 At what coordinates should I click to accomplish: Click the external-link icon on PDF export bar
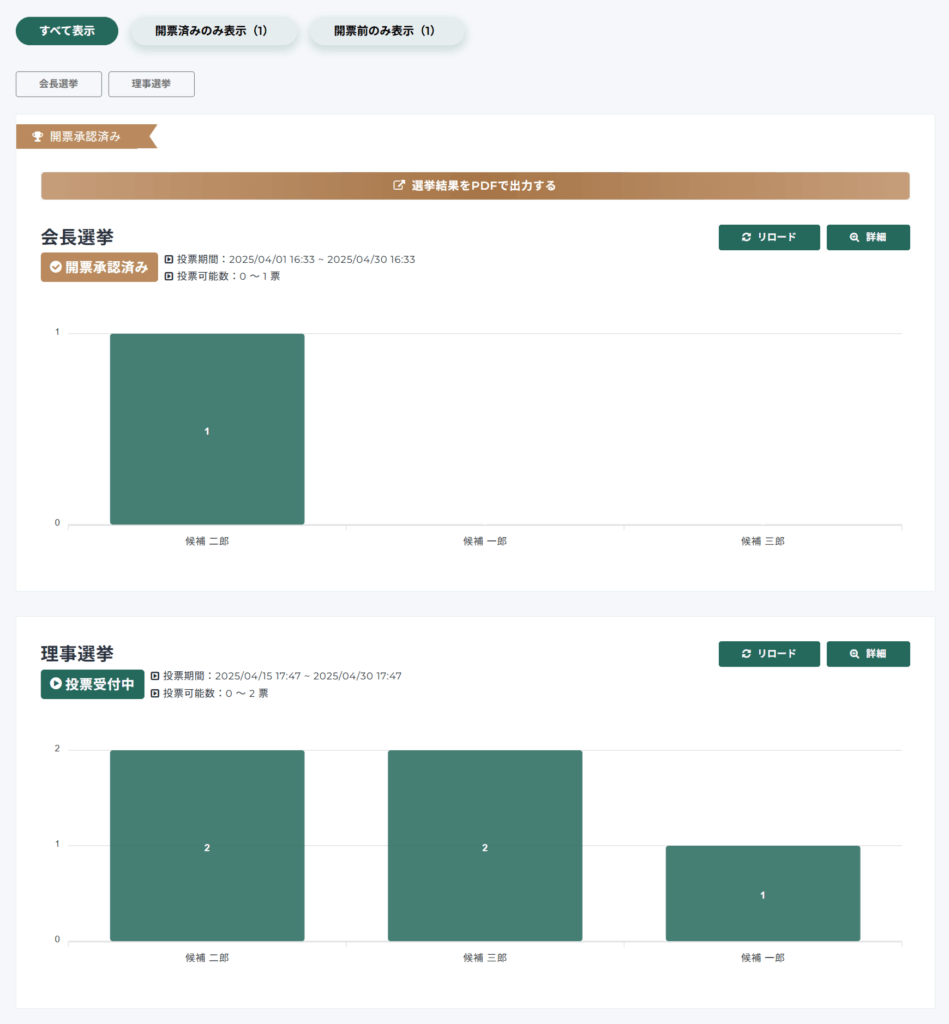point(398,185)
